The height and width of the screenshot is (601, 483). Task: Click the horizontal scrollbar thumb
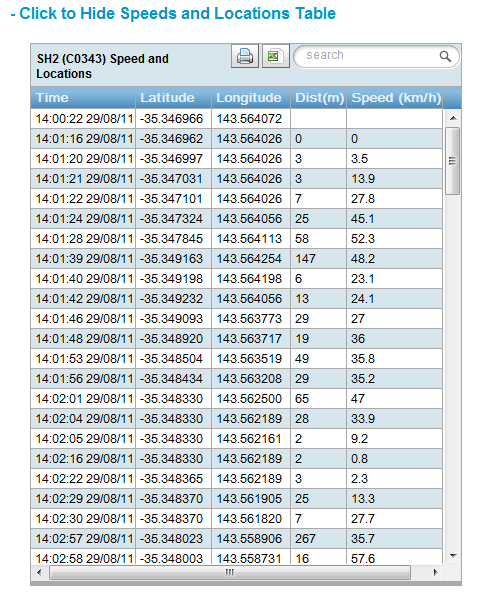point(230,572)
